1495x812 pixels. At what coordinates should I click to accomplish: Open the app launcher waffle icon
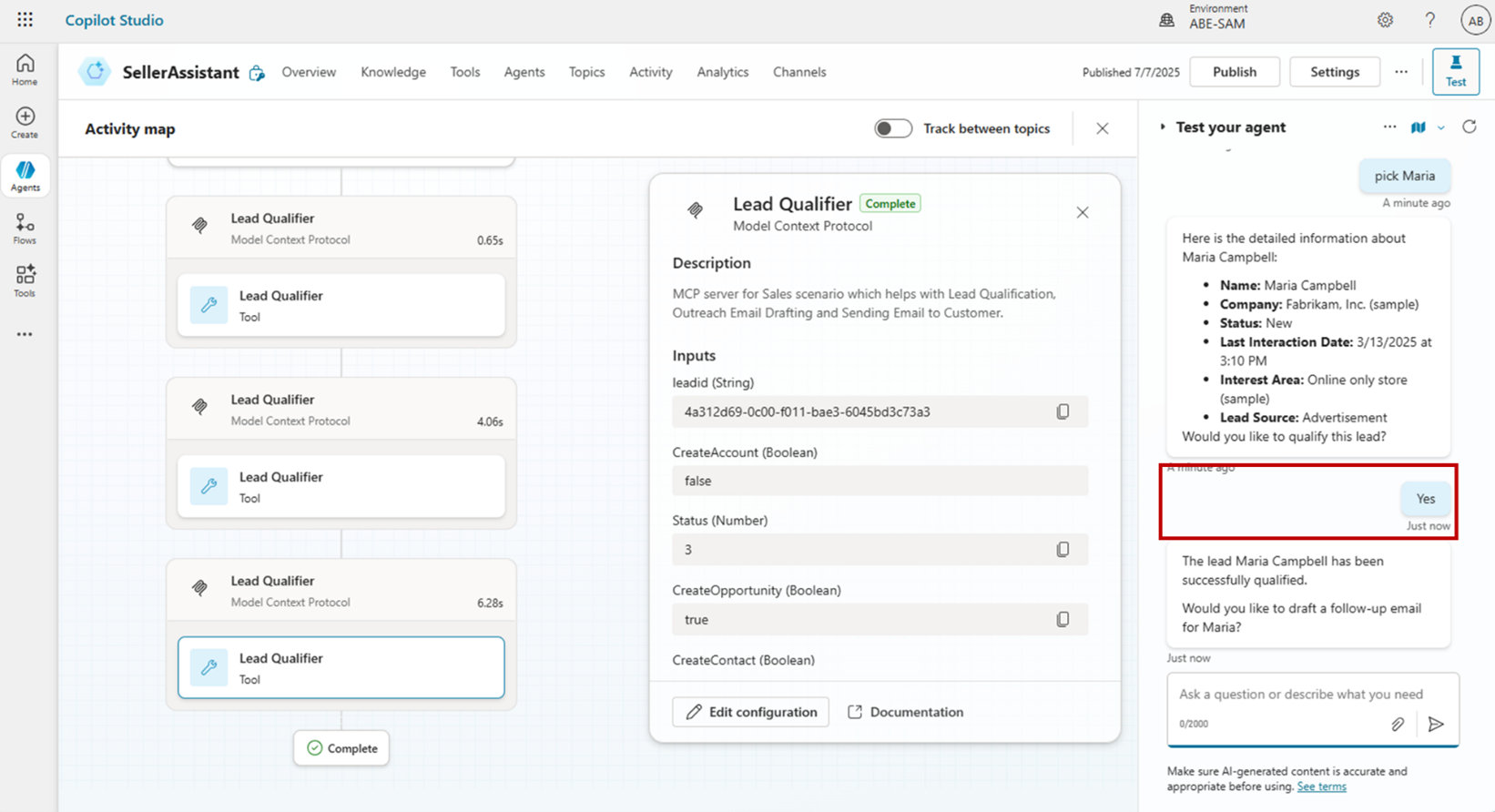coord(25,19)
